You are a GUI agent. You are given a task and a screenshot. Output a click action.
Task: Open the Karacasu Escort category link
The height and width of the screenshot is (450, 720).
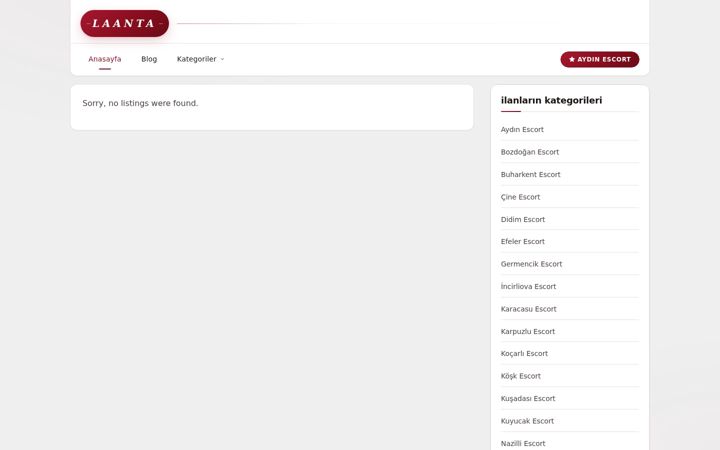(529, 309)
